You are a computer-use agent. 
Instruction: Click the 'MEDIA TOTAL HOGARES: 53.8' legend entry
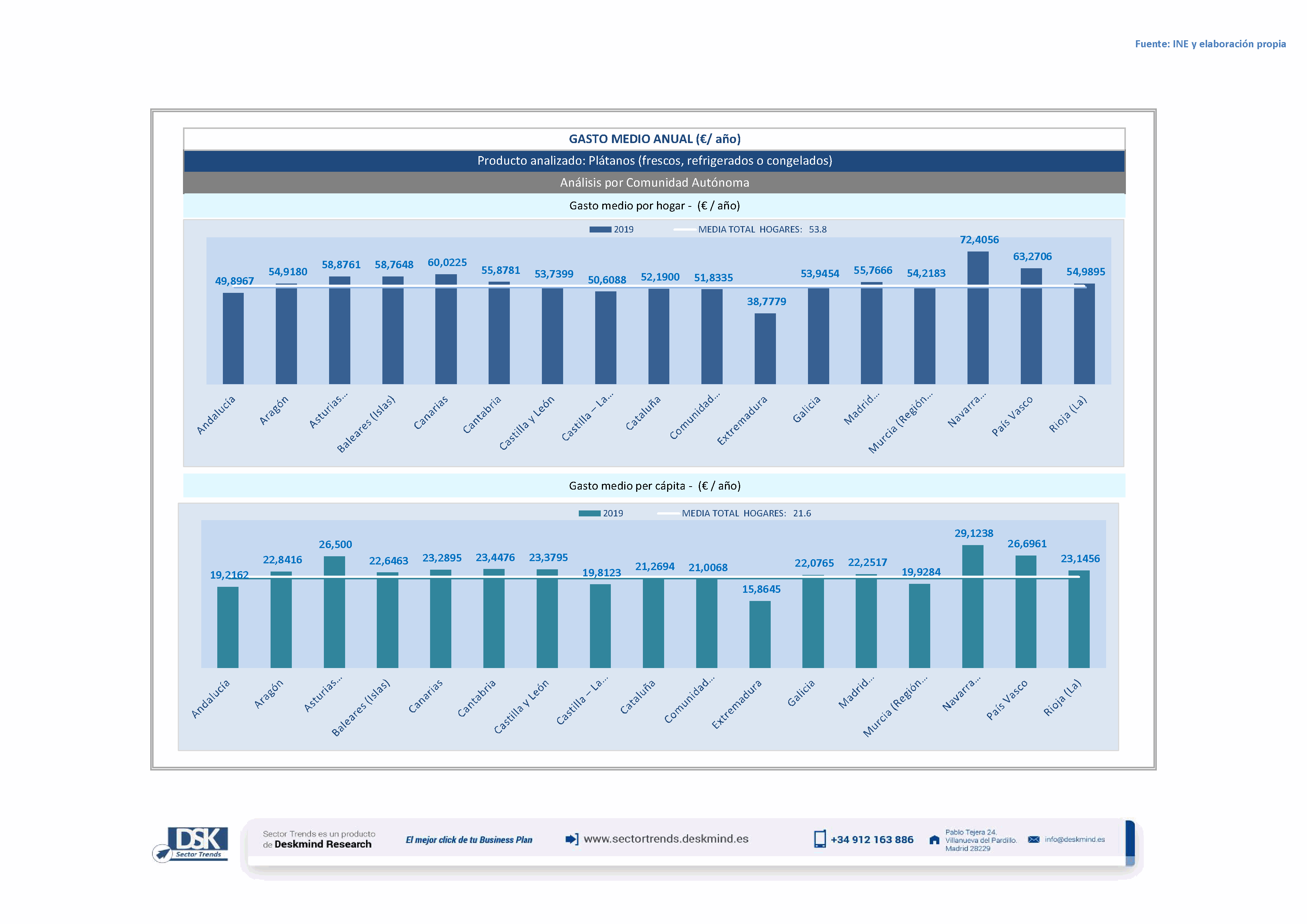point(761,229)
